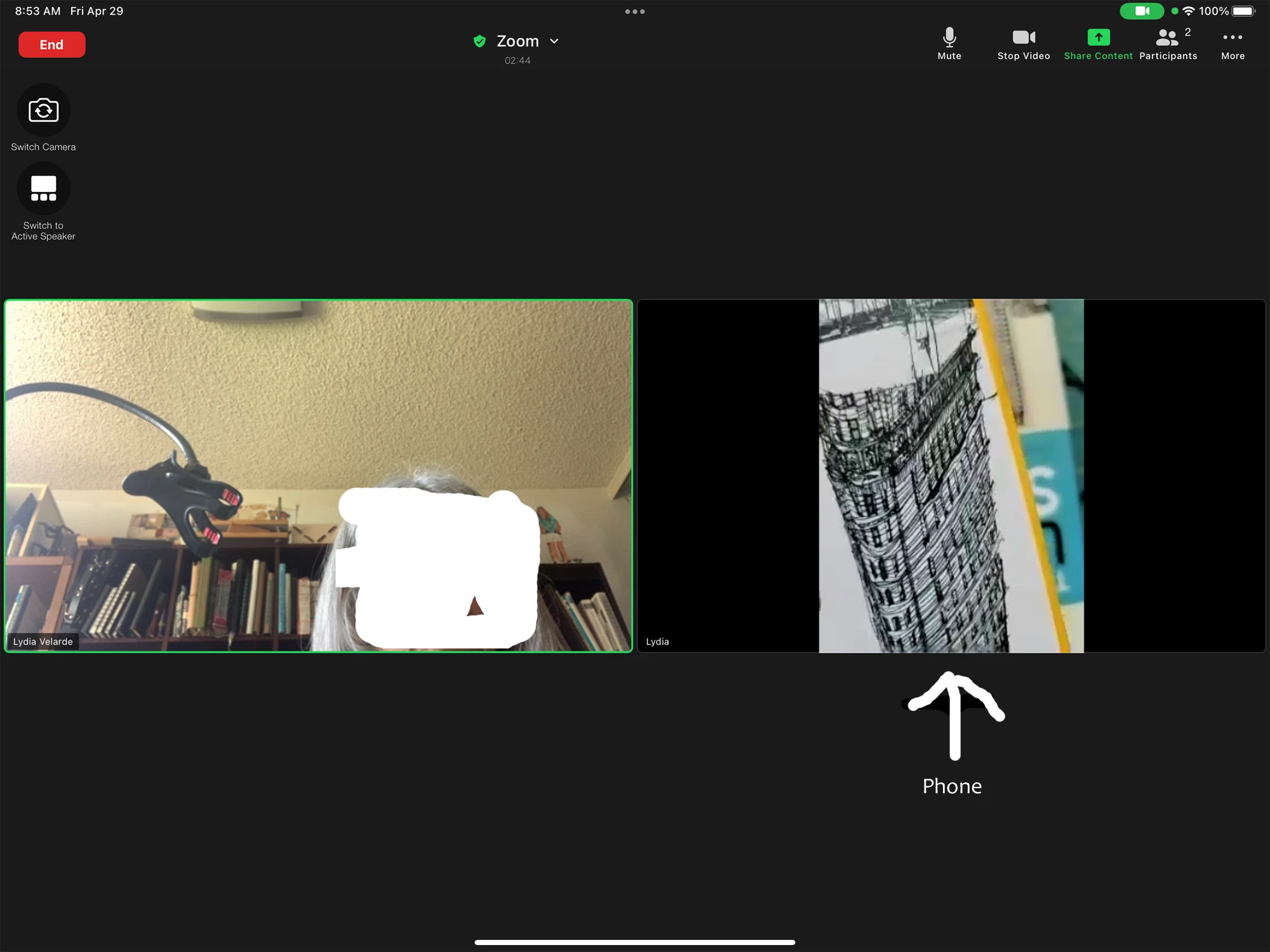The height and width of the screenshot is (952, 1270).
Task: Tap the Zoom meeting title text
Action: [x=518, y=41]
